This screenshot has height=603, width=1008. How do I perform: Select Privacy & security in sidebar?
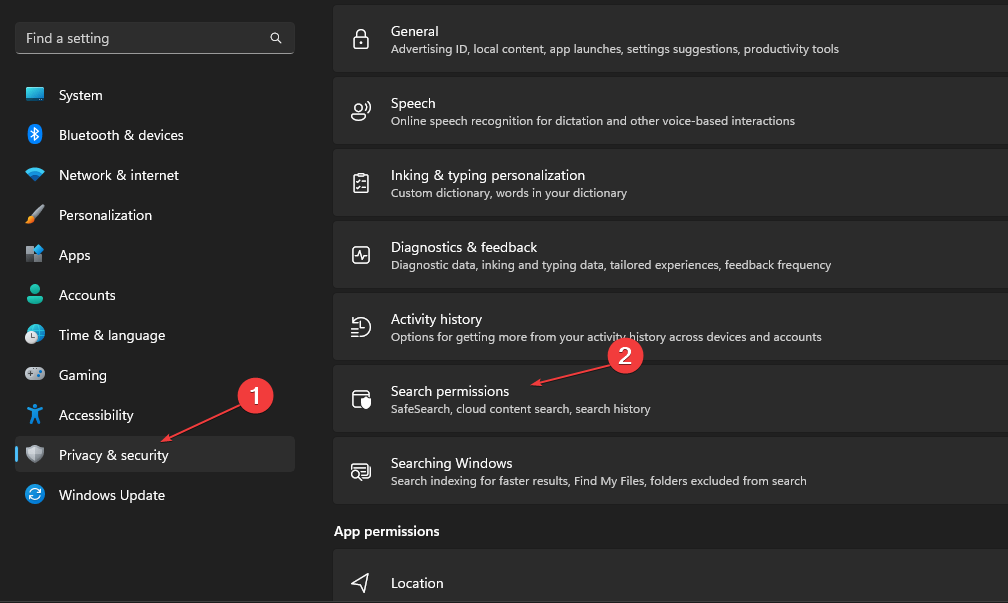pyautogui.click(x=113, y=455)
